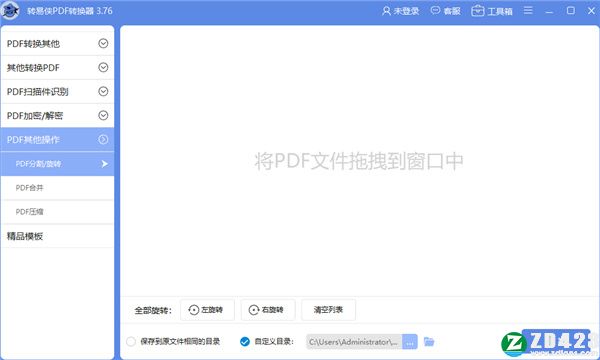Maximize the application window
Viewport: 600px width, 360px height.
click(x=571, y=11)
